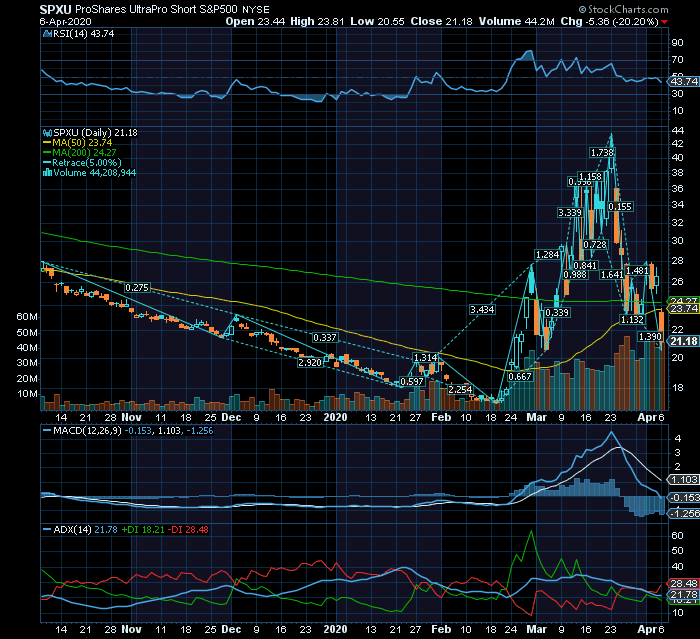This screenshot has width=700, height=639.
Task: Click the 10M volume axis label
Action: pos(27,393)
